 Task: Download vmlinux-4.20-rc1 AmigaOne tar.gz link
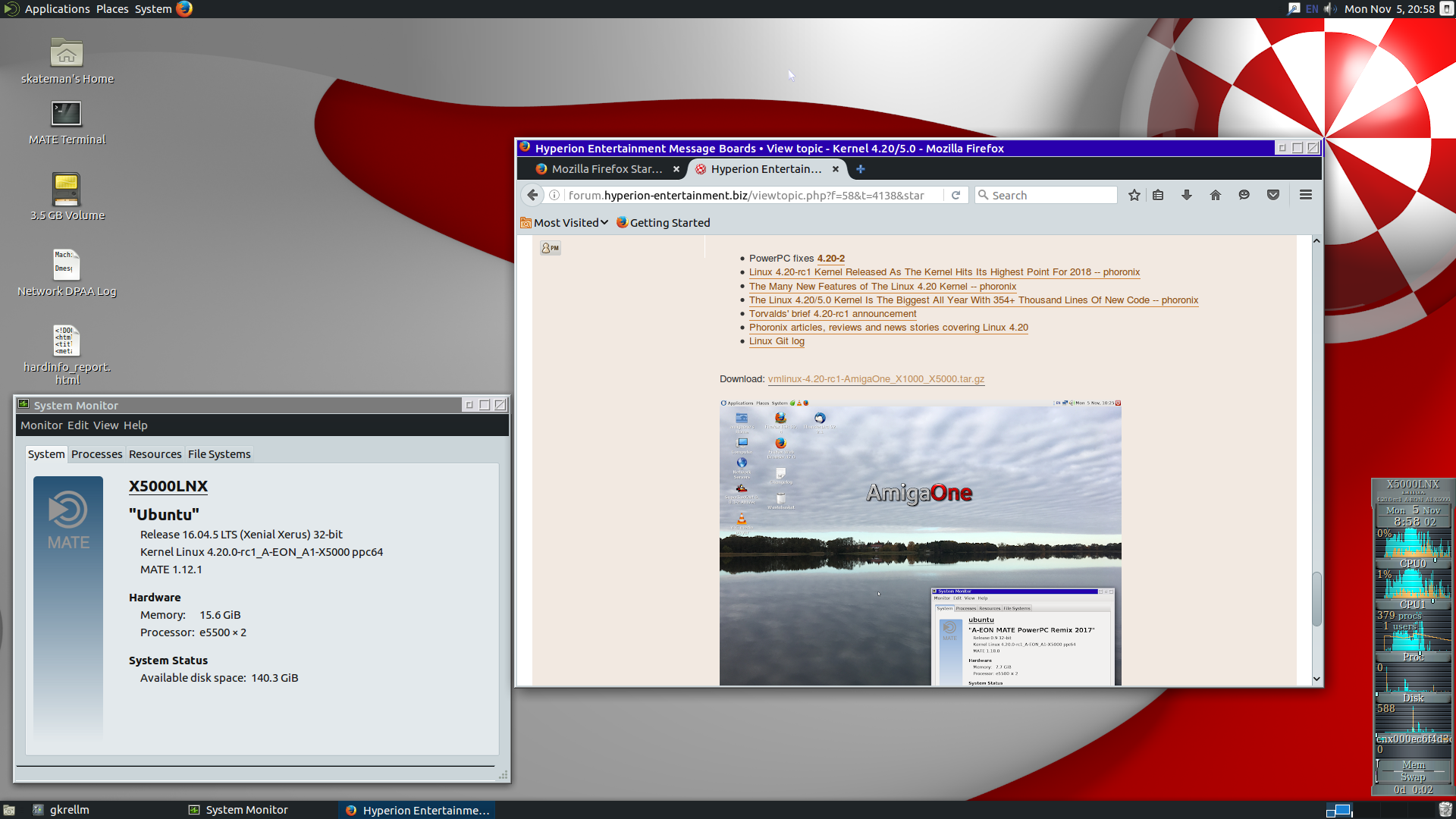coord(876,379)
